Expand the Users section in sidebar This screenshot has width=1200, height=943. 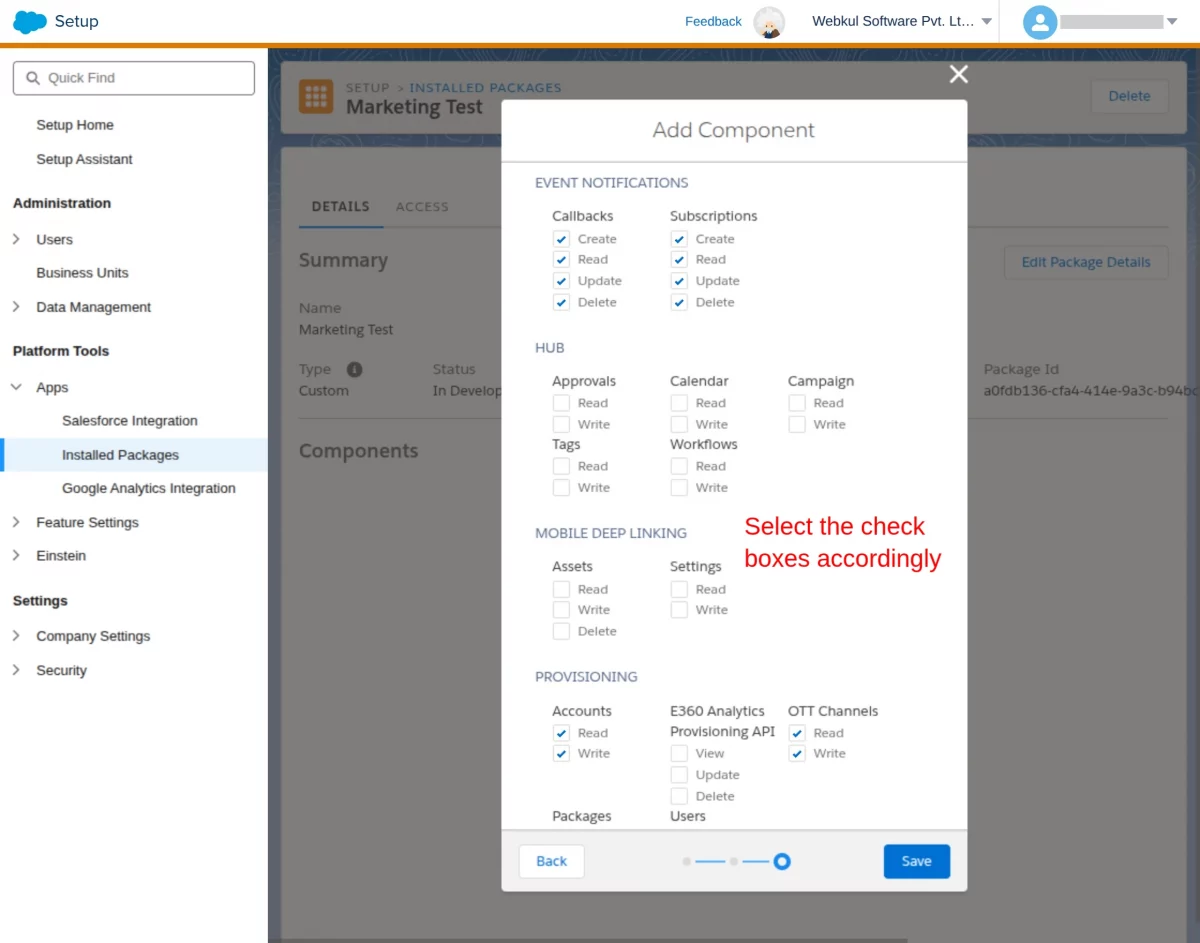16,239
